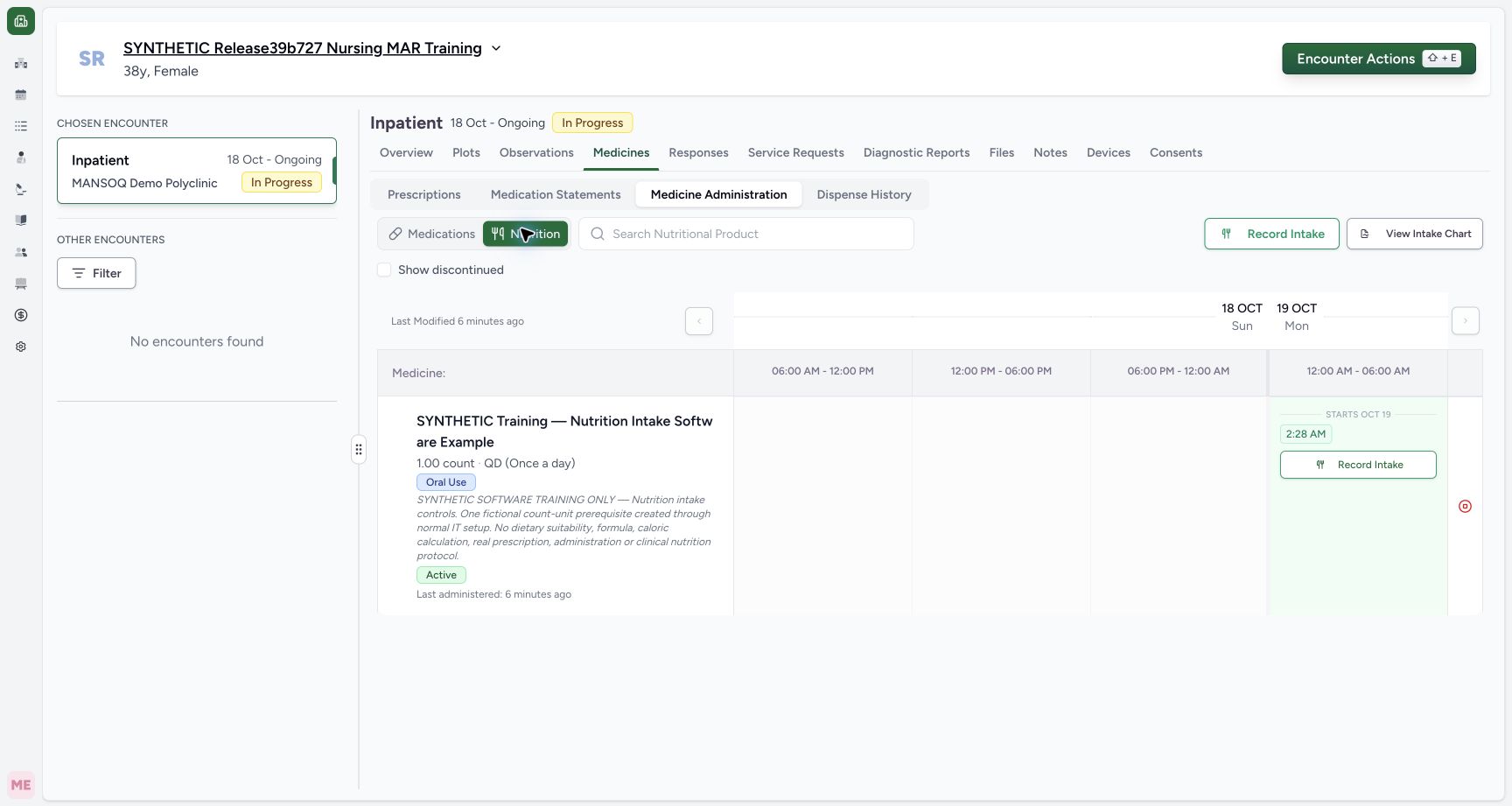Switch to the Medications toggle
1512x806 pixels.
coord(431,234)
